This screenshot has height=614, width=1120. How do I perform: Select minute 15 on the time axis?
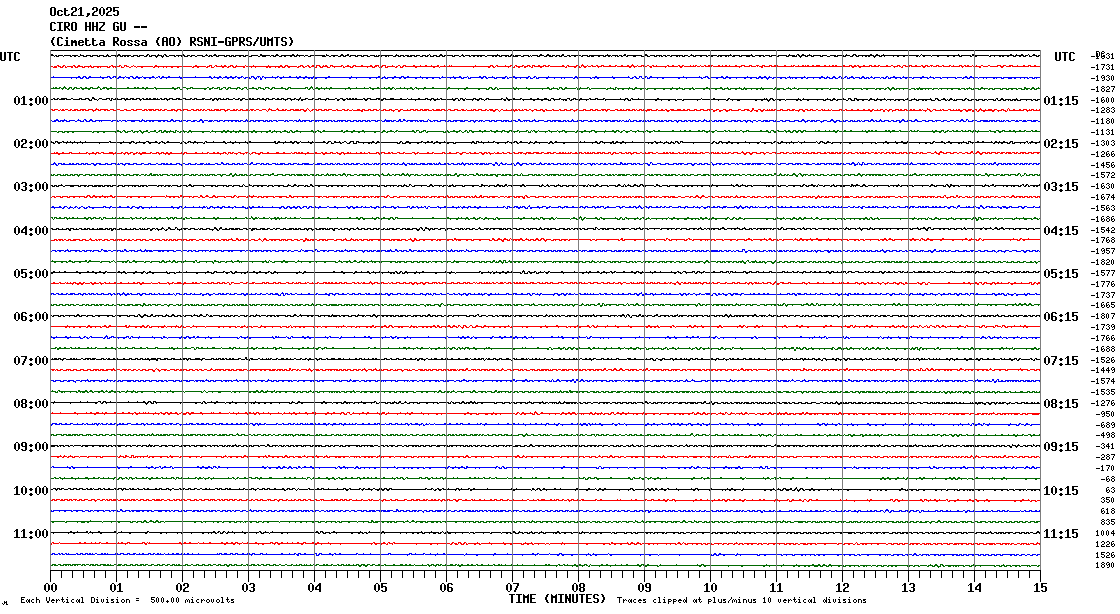[x=1039, y=588]
